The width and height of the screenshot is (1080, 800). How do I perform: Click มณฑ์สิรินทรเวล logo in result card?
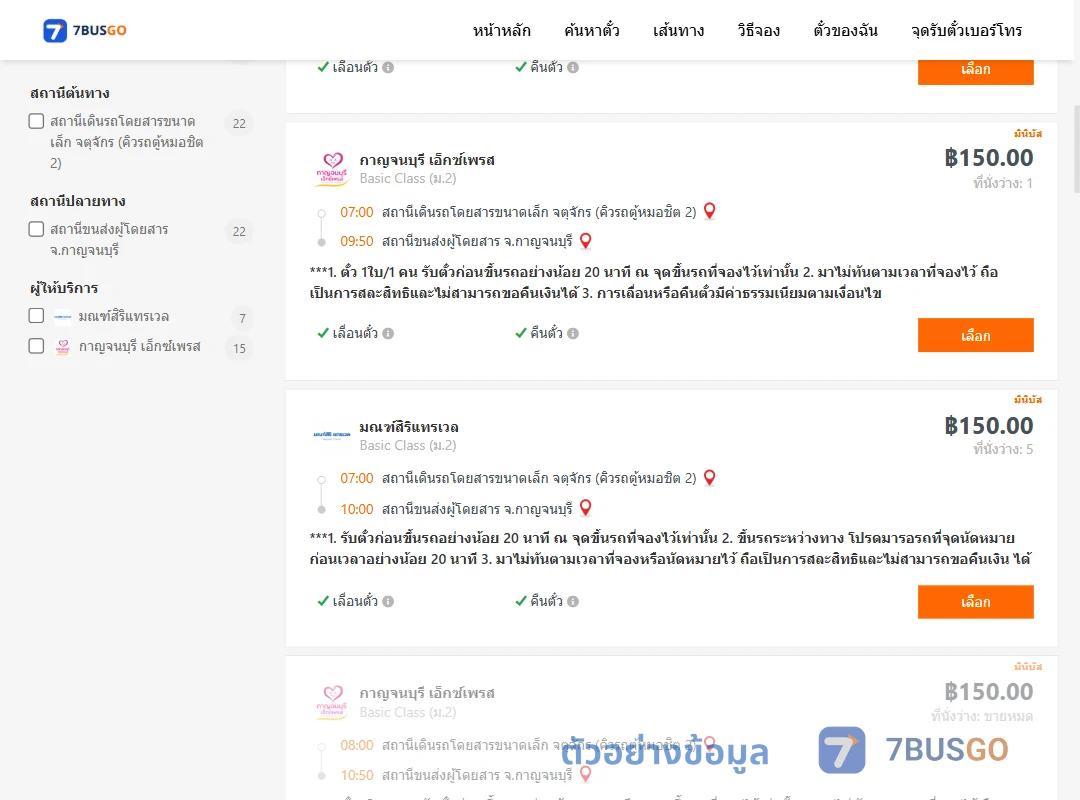332,435
